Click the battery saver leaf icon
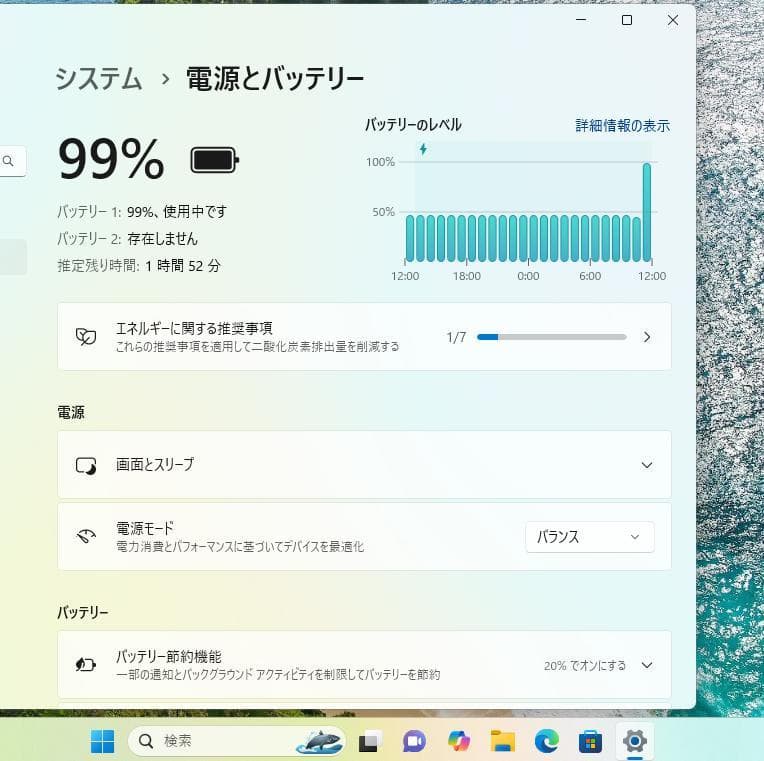The height and width of the screenshot is (761, 764). [86, 665]
